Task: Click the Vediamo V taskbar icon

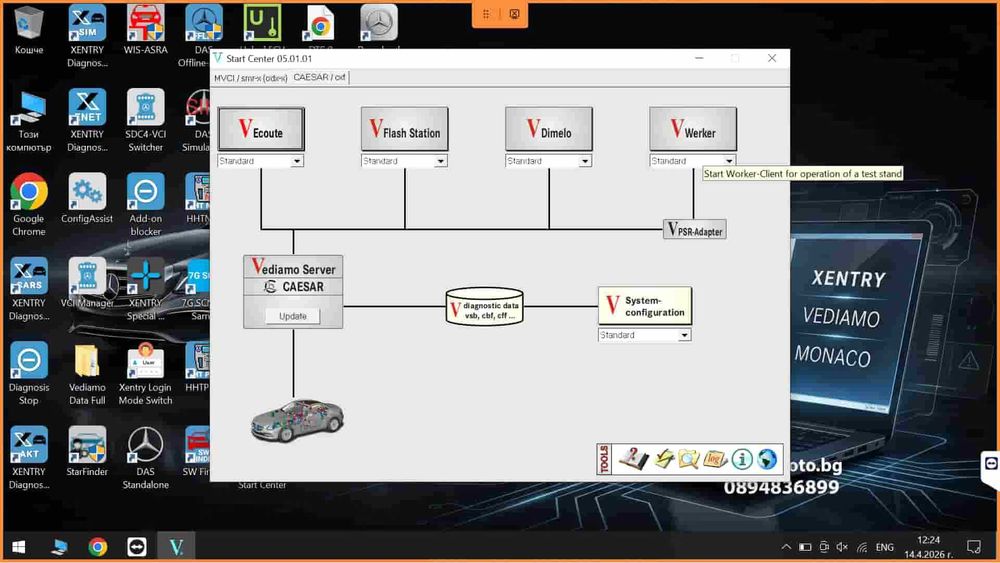Action: point(176,547)
